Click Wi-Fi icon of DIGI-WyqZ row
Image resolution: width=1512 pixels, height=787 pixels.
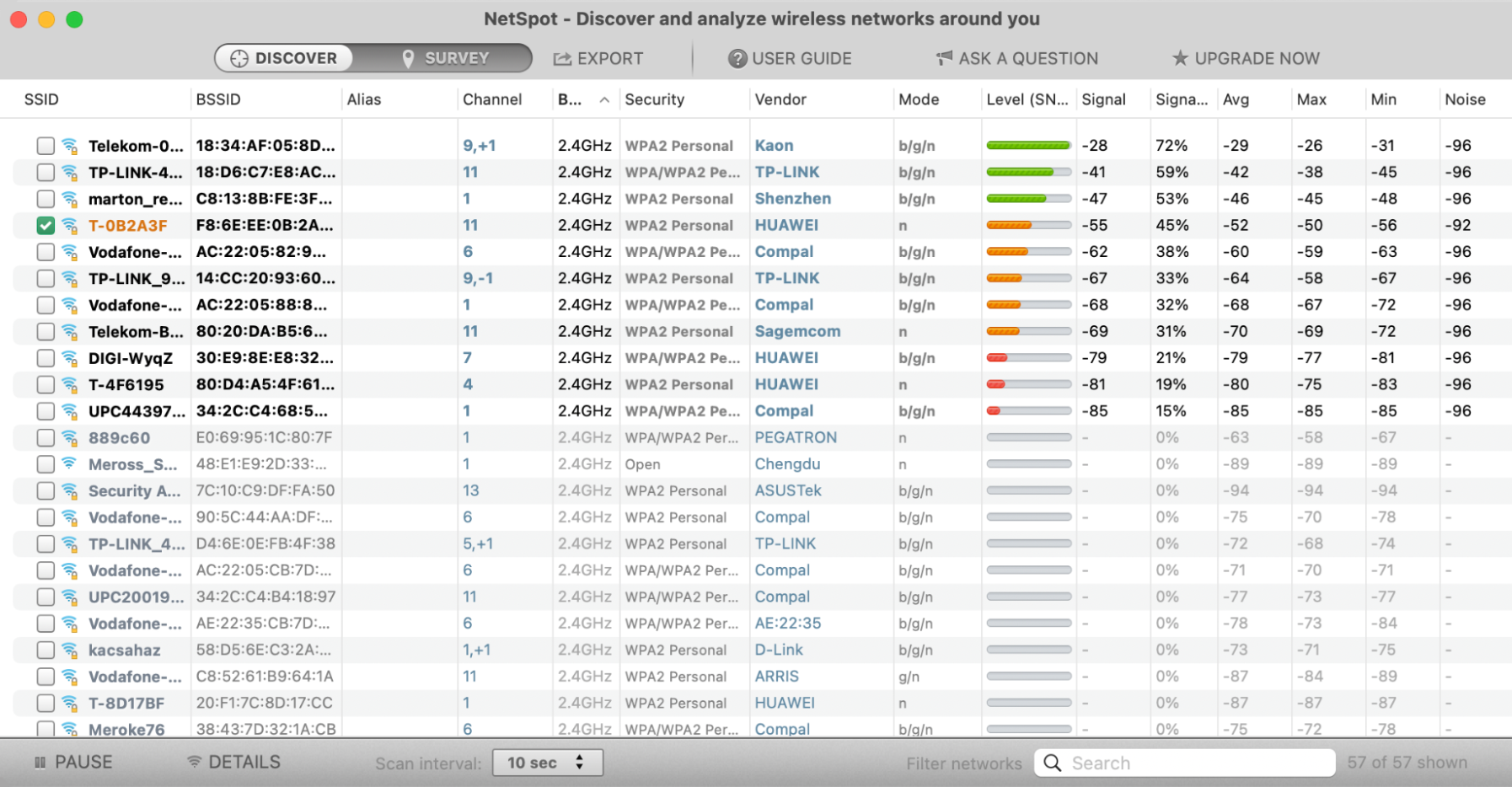[x=70, y=358]
